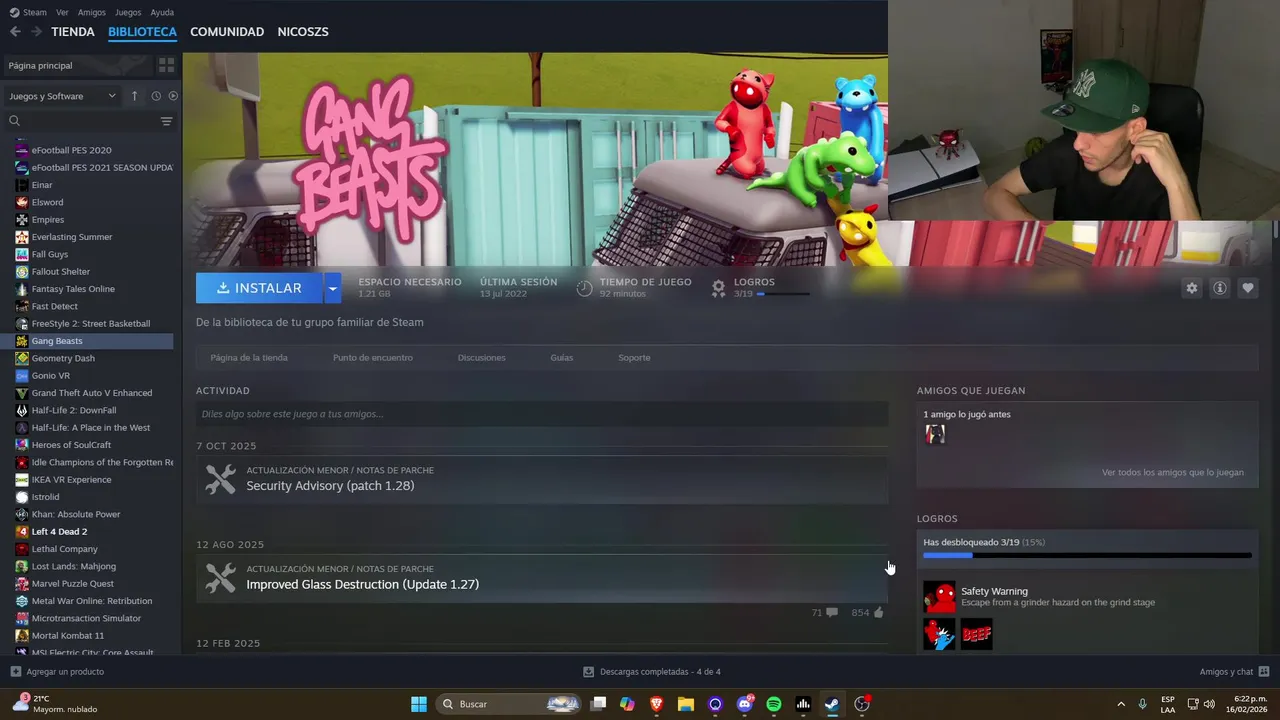The height and width of the screenshot is (720, 1280).
Task: Open the Amigos menu
Action: (x=92, y=12)
